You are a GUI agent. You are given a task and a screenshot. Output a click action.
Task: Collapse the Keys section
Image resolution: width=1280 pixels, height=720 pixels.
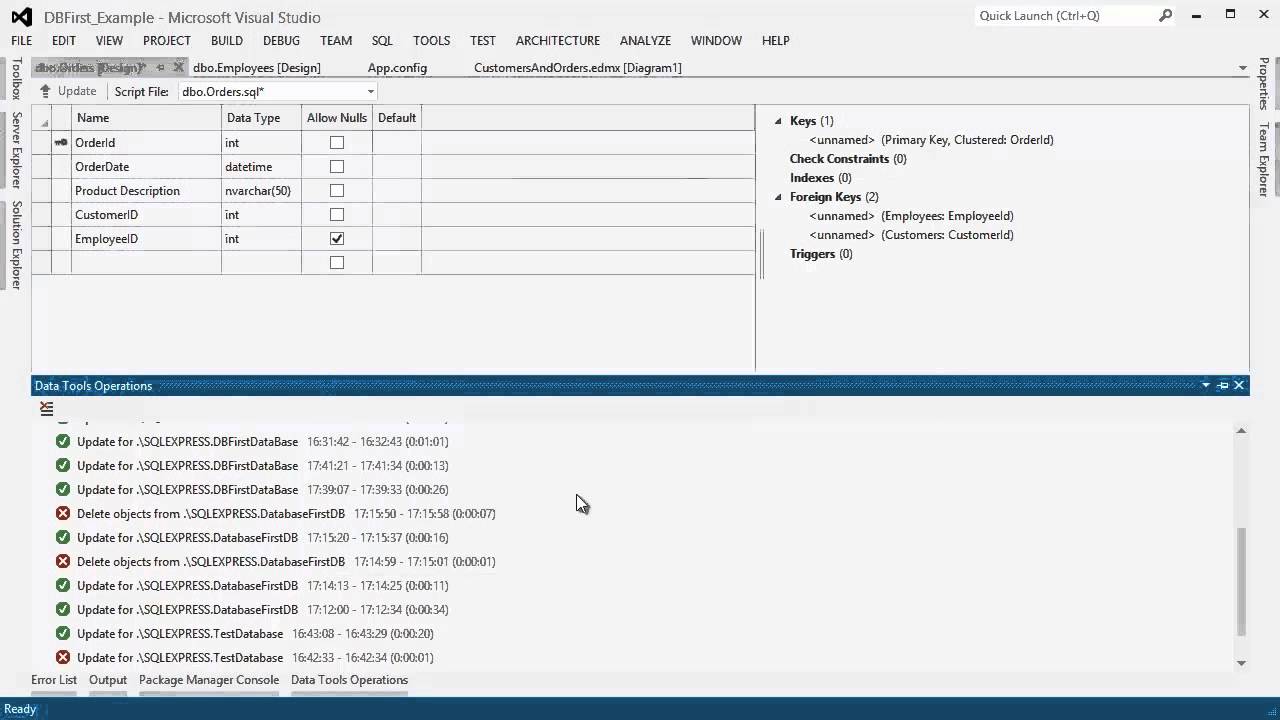pyautogui.click(x=778, y=121)
